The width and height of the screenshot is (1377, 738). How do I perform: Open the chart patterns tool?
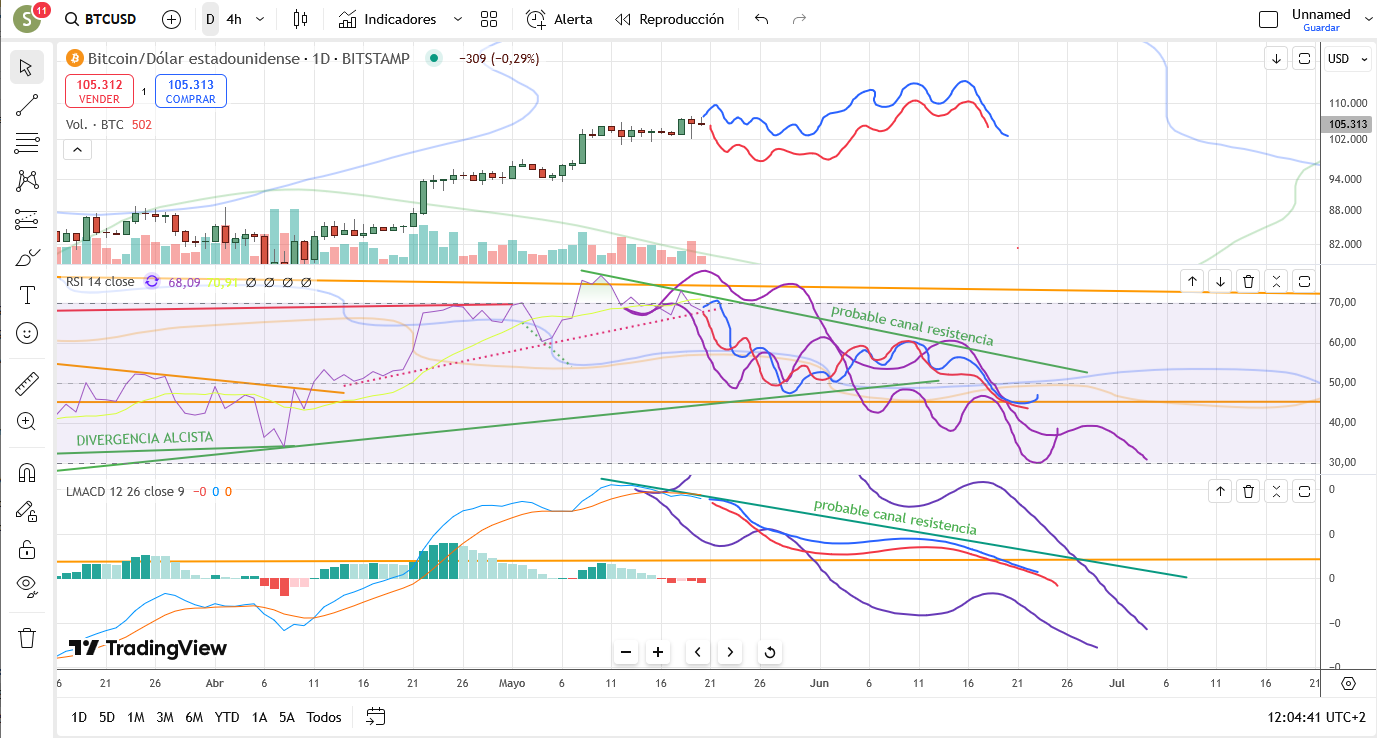[x=27, y=181]
